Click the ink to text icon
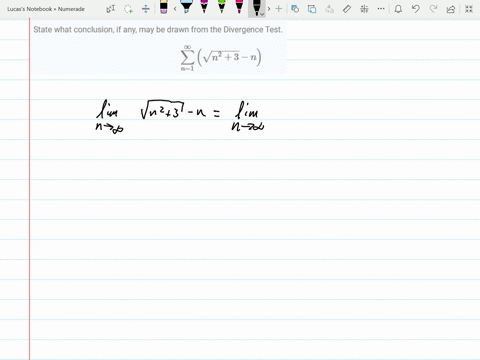Screen dimensions: 480x360 (x=329, y=9)
